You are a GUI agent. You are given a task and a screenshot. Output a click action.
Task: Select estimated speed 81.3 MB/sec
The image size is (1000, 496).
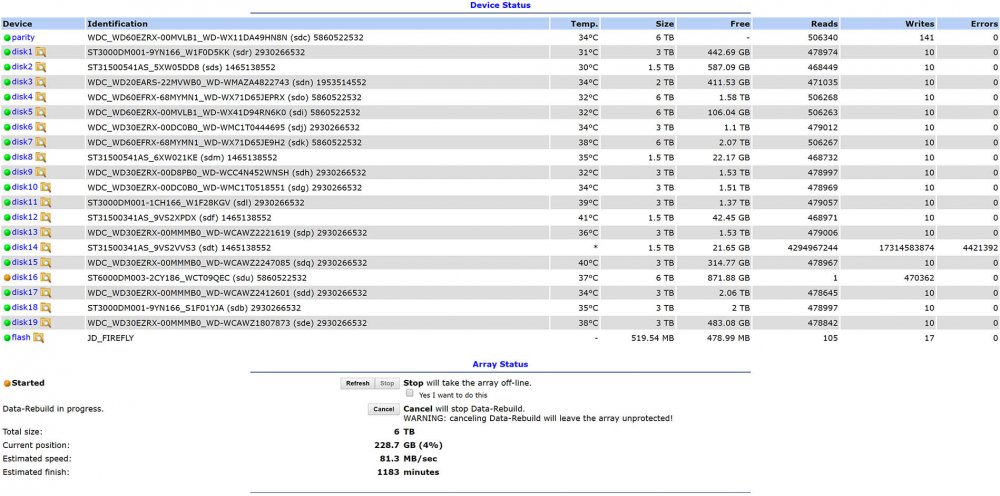[408, 458]
